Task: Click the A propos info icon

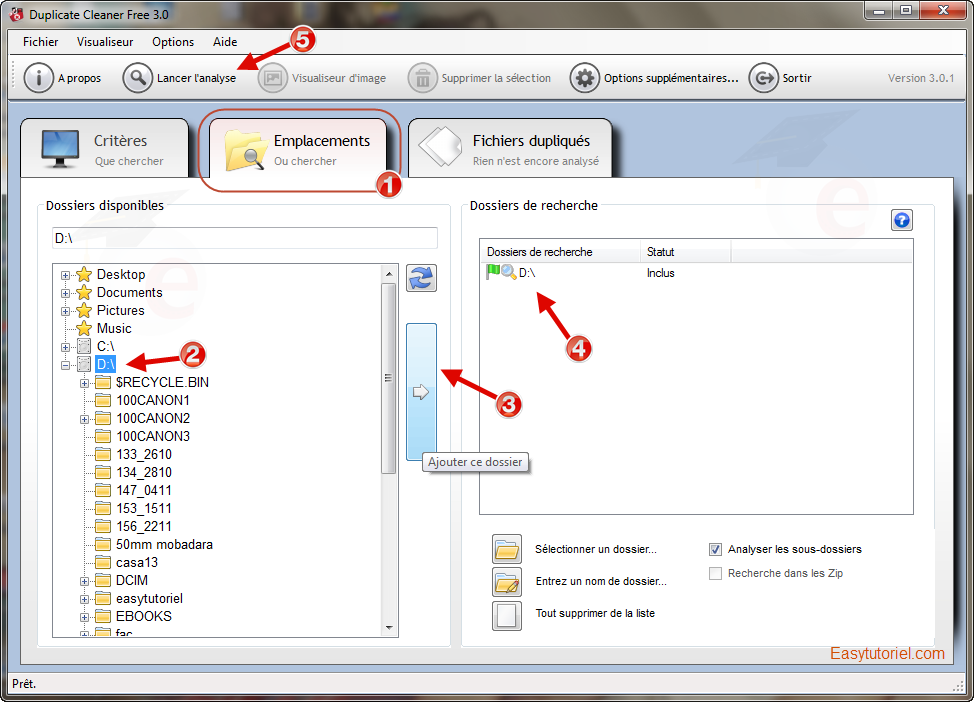Action: (x=39, y=78)
